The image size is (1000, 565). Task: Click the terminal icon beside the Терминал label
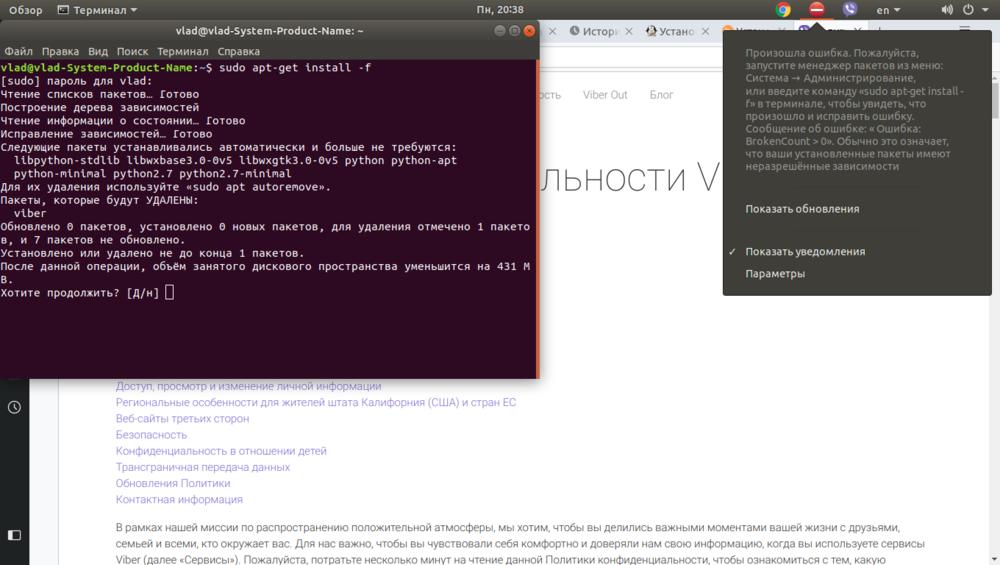63,10
